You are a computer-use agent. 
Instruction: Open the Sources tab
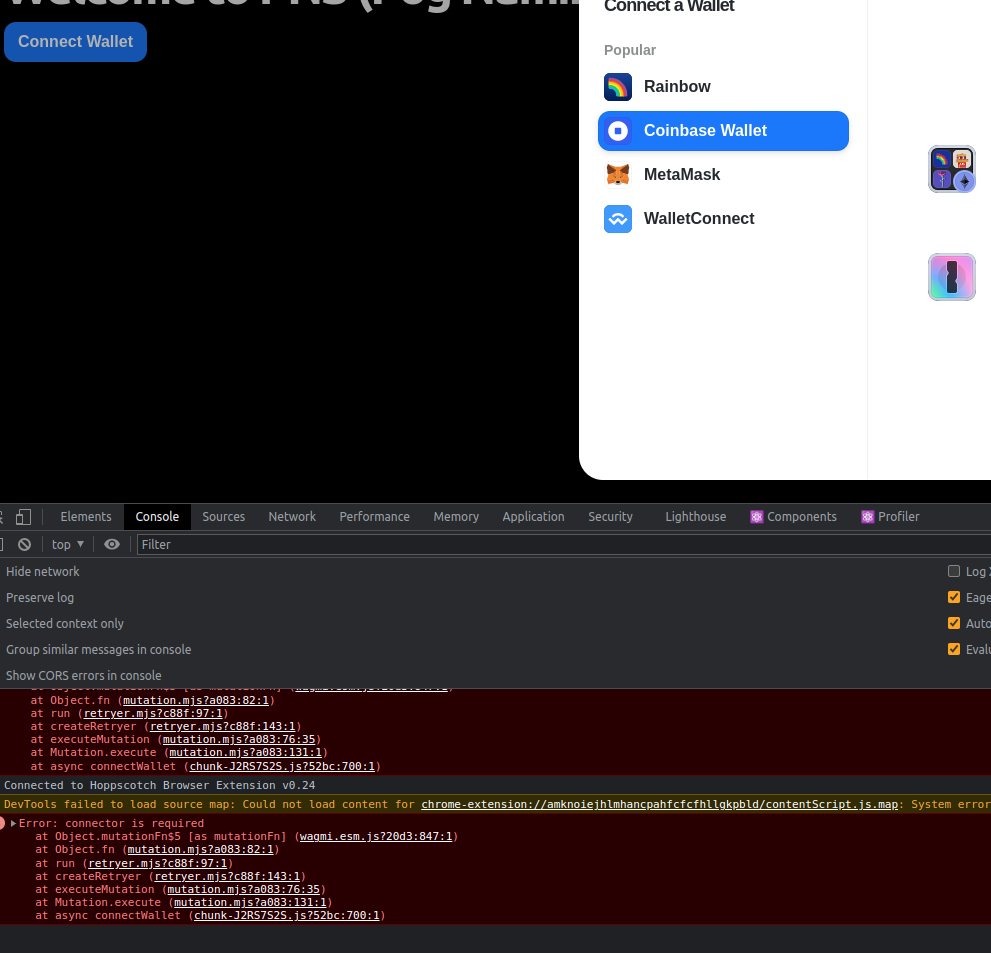(223, 516)
